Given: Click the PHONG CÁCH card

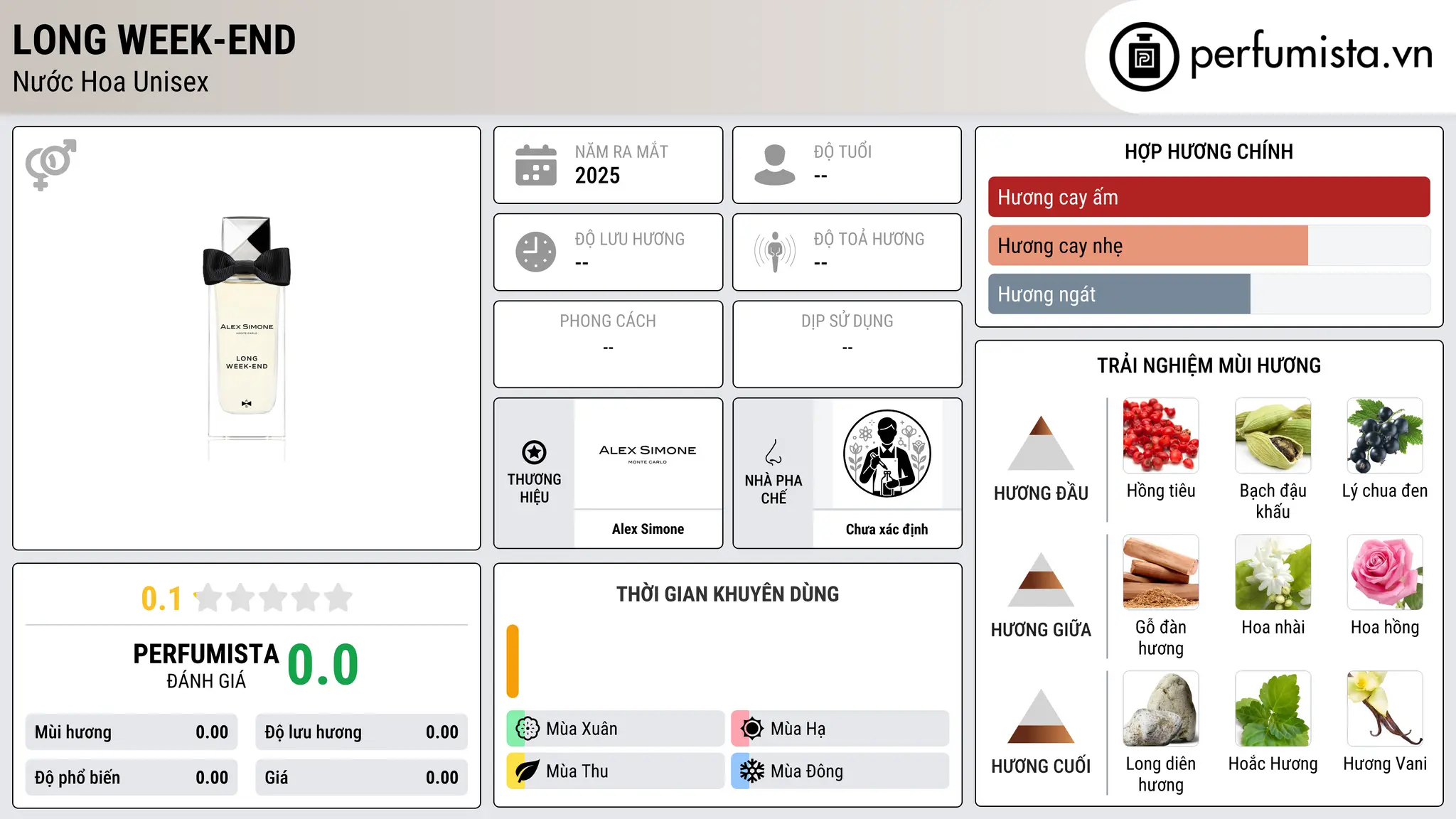Looking at the screenshot, I should tap(609, 344).
